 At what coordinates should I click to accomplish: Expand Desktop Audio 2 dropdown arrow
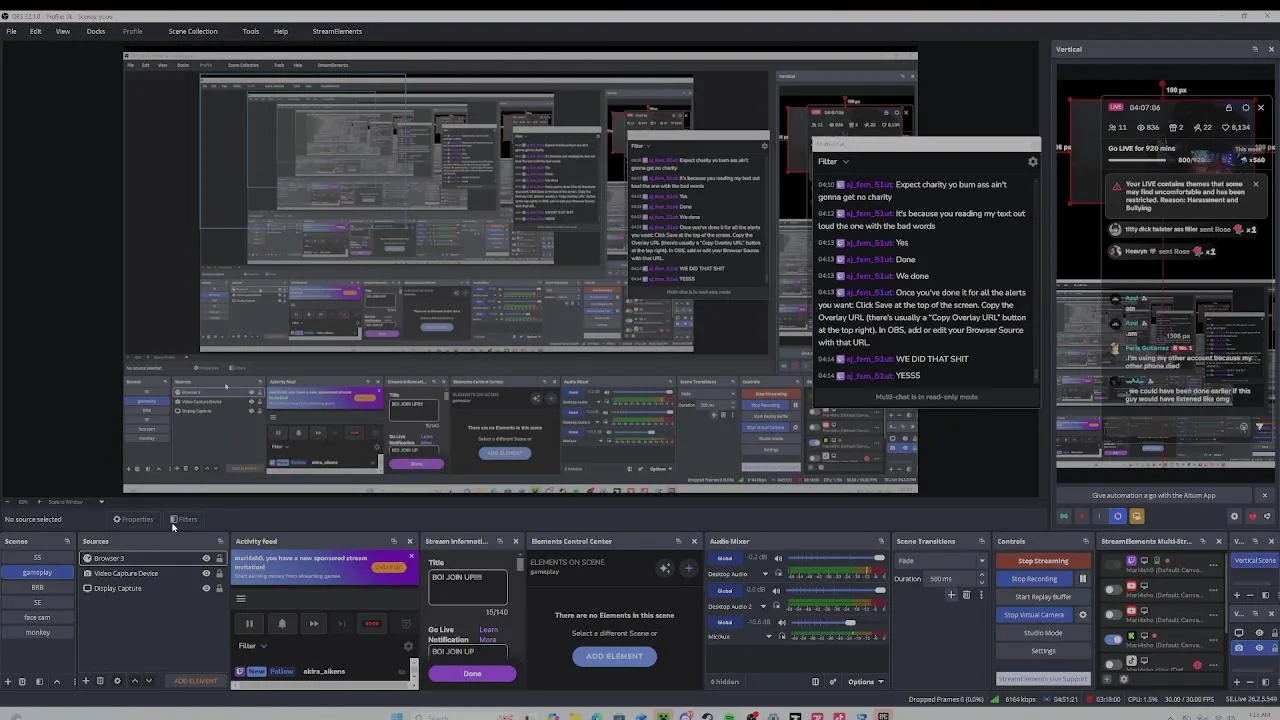764,606
